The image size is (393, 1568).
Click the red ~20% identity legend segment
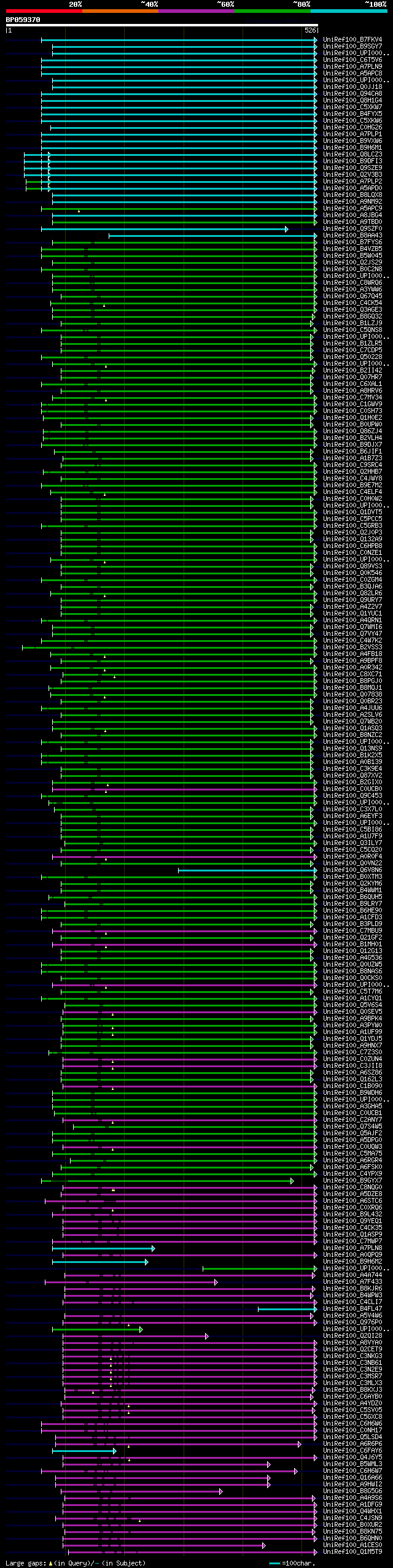point(44,11)
